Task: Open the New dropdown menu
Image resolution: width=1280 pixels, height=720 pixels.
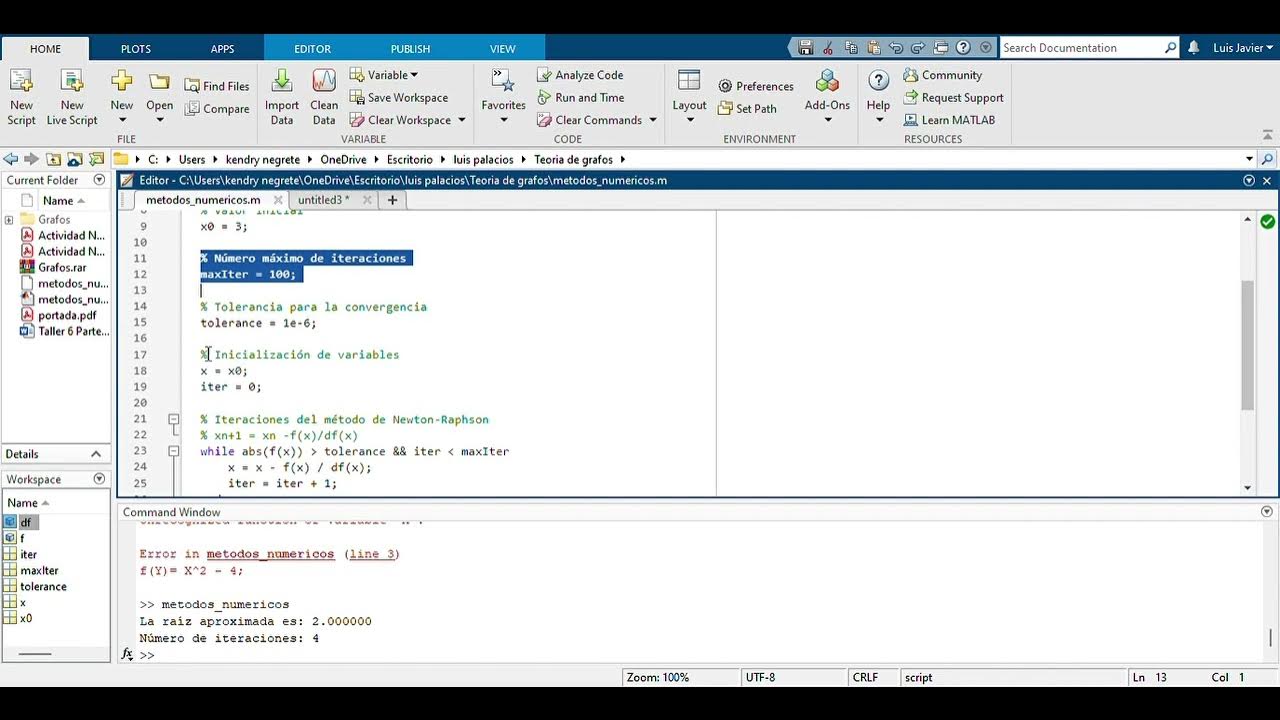Action: tap(122, 120)
